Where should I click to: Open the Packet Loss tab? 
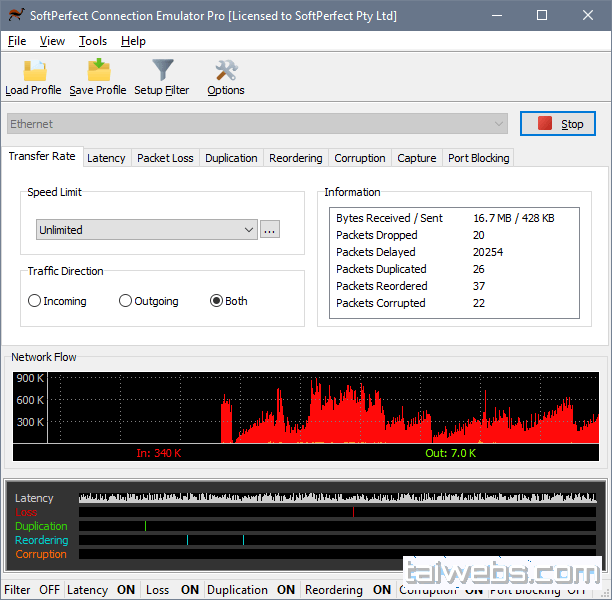[x=165, y=158]
